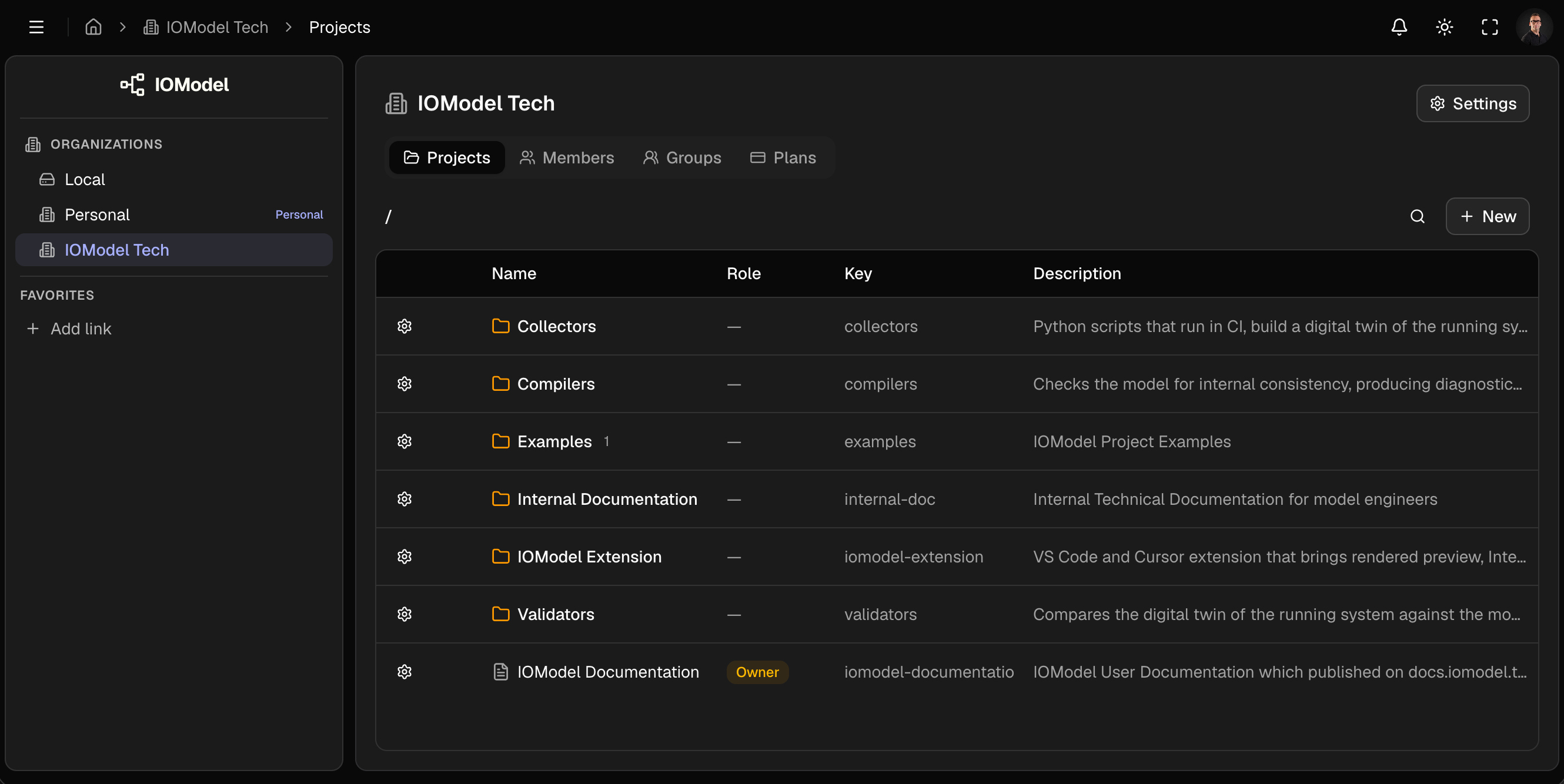Viewport: 1564px width, 784px height.
Task: Go to the home icon in breadcrumb
Action: pyautogui.click(x=93, y=27)
